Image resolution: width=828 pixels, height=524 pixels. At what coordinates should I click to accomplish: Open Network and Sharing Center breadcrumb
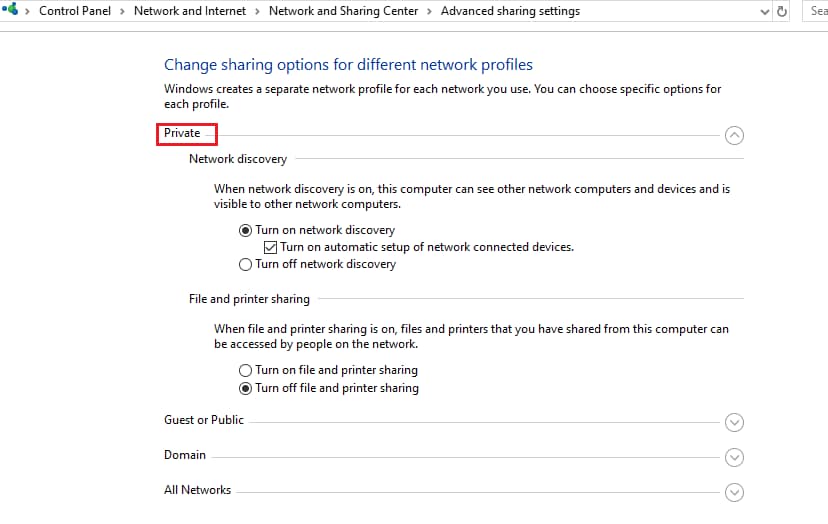345,11
